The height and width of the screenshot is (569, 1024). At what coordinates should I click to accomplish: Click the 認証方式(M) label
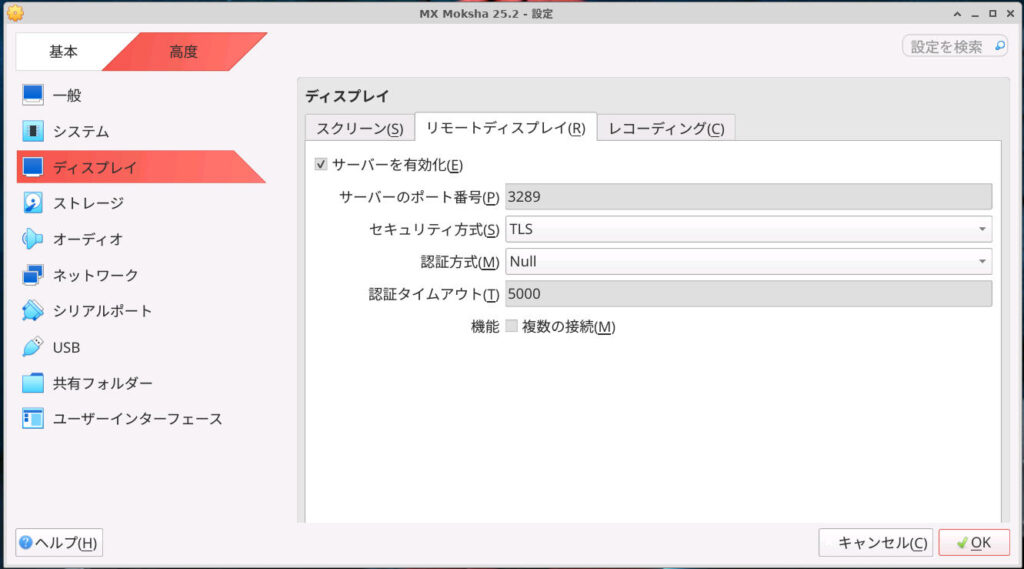pos(460,262)
